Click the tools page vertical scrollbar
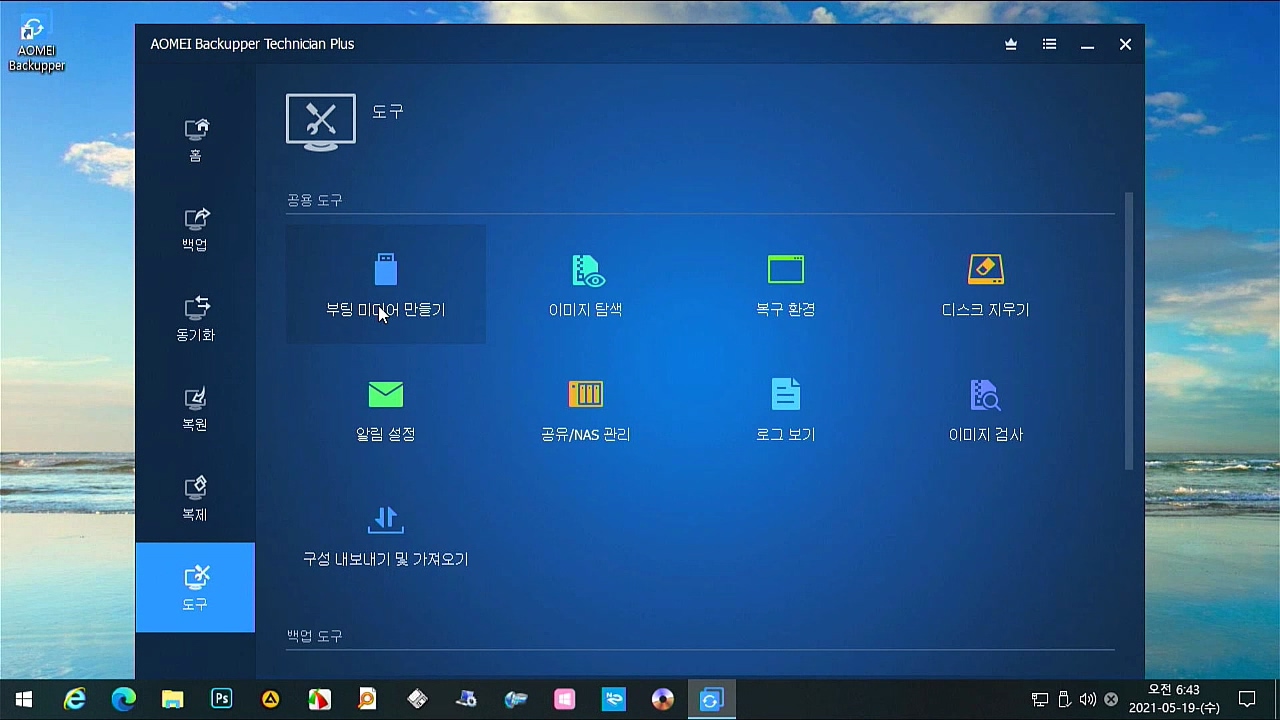Viewport: 1280px width, 720px height. (1129, 330)
